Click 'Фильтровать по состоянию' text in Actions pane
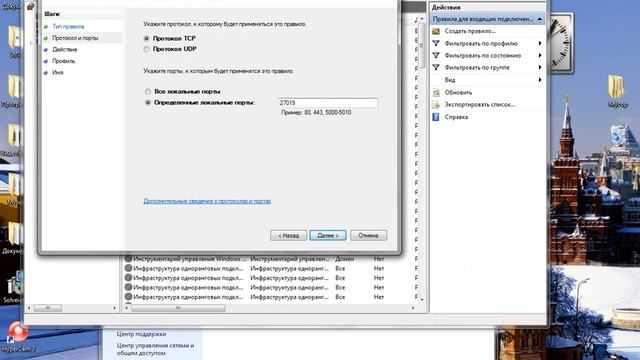This screenshot has height=360, width=640. (483, 55)
